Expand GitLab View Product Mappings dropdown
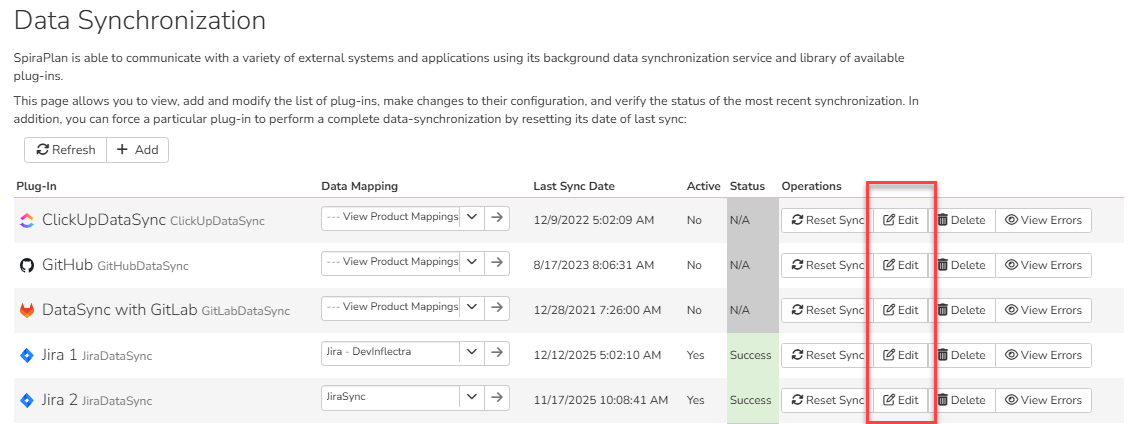Screen dimensions: 1128x424 [x=472, y=308]
